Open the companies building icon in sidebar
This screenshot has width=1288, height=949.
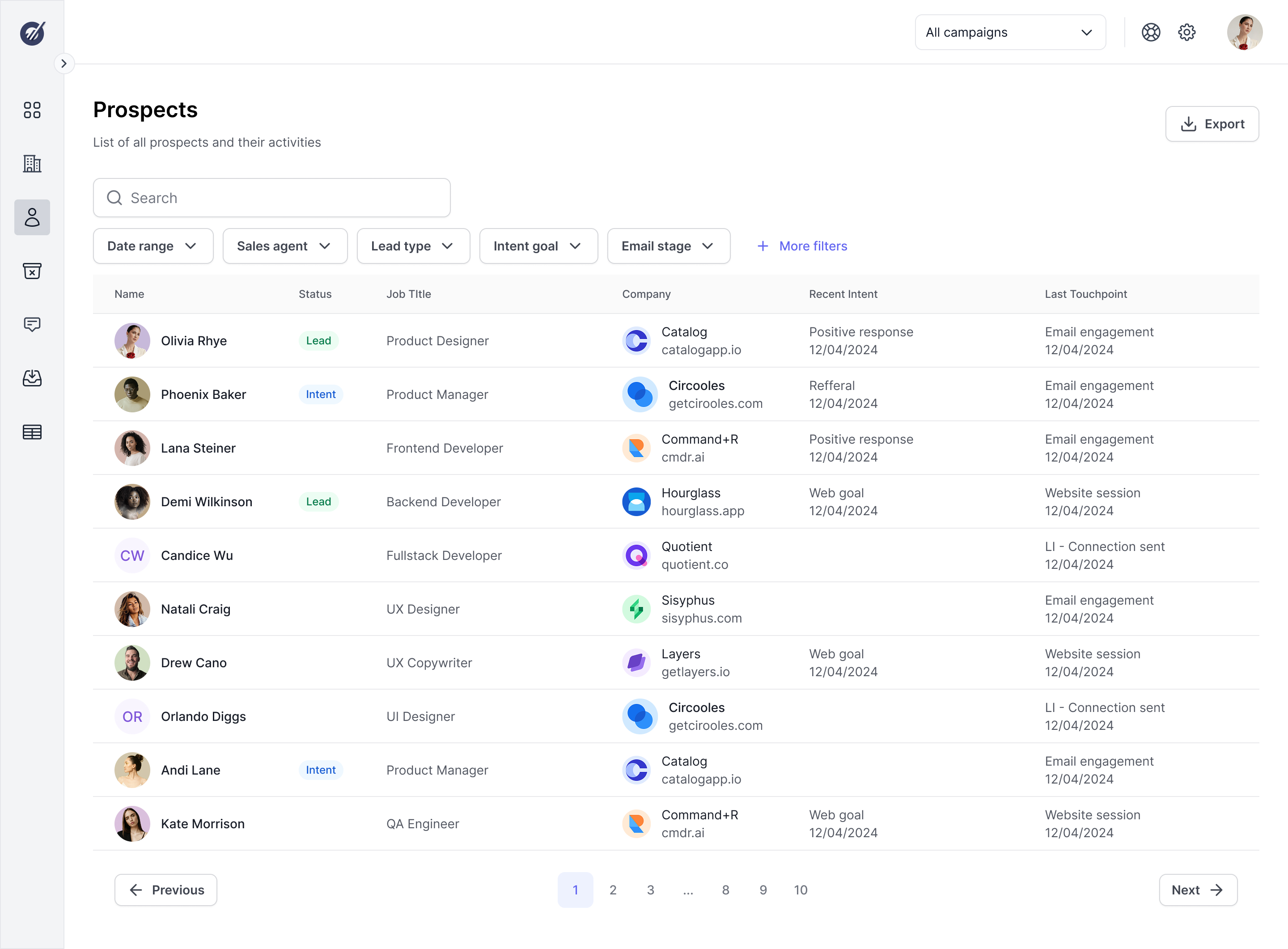pos(32,164)
